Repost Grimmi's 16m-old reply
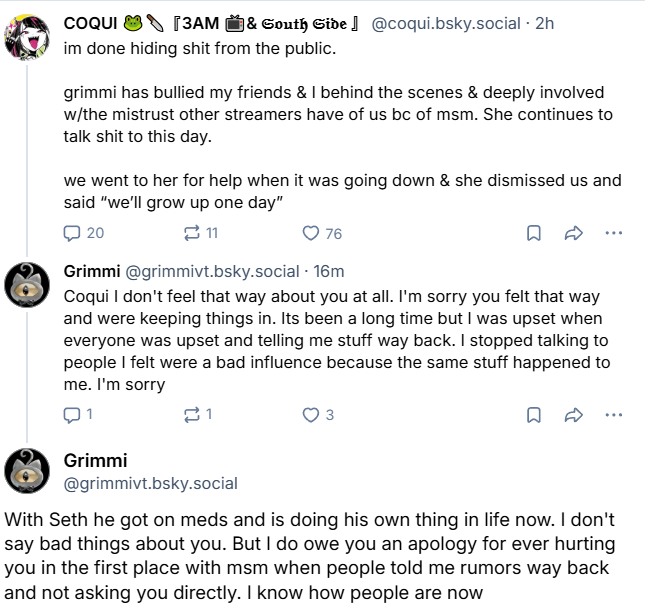Viewport: 645px width, 610px height. [x=191, y=414]
